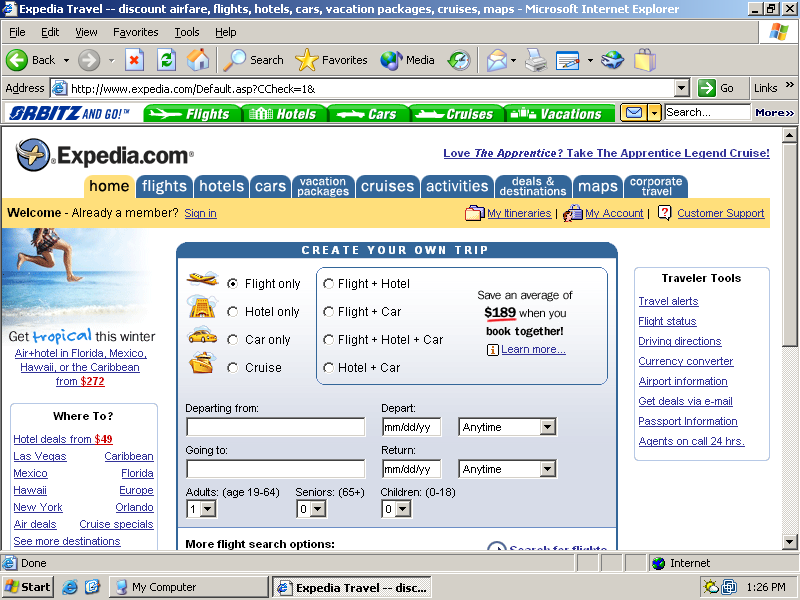800x600 pixels.
Task: Click the airplane icon beside Flight only
Action: [203, 279]
